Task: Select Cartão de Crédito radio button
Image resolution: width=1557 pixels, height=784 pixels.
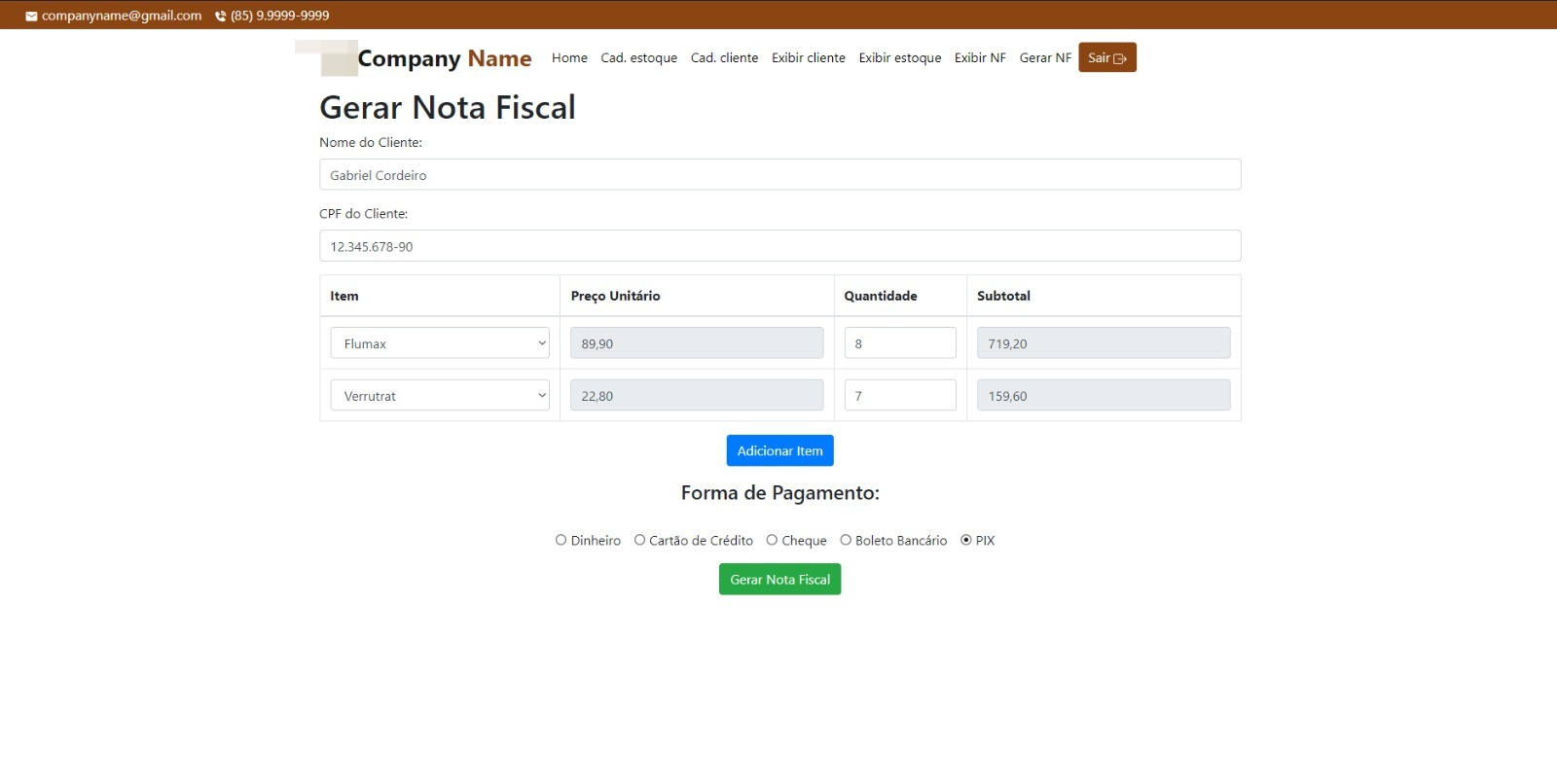Action: pyautogui.click(x=639, y=541)
